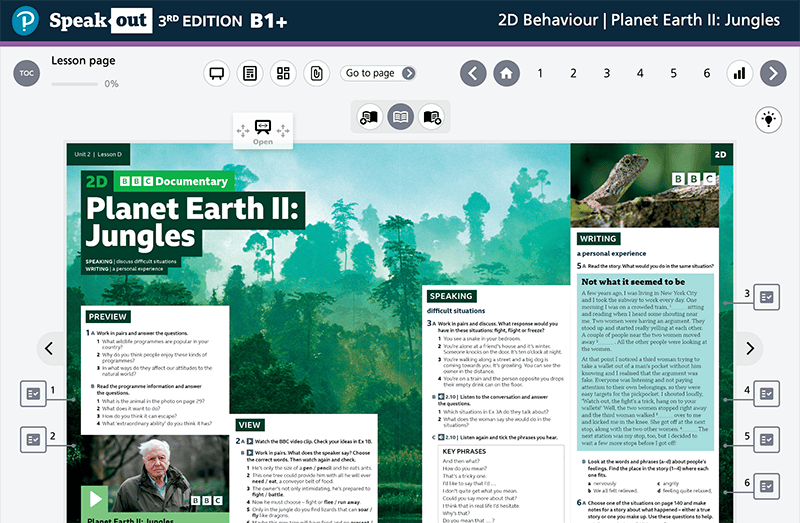Click the 'a personal experience' subtitle under WRITING

point(611,254)
